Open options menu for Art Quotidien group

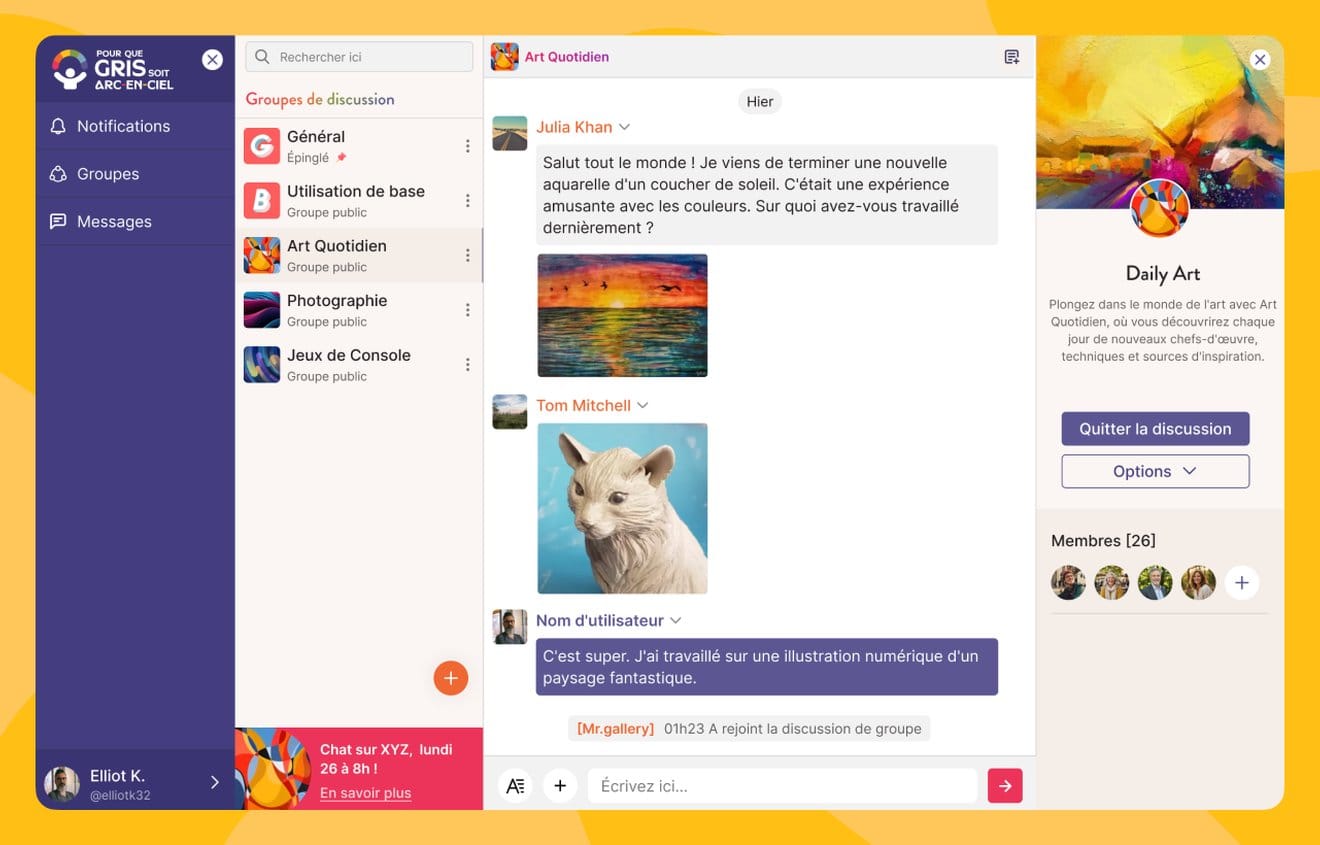coord(467,255)
